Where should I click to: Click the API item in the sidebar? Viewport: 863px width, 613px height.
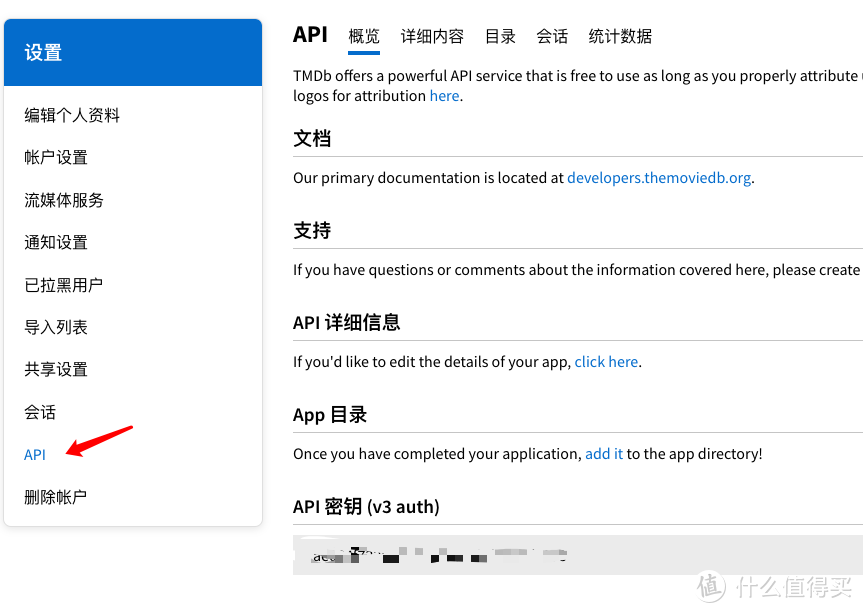coord(35,454)
